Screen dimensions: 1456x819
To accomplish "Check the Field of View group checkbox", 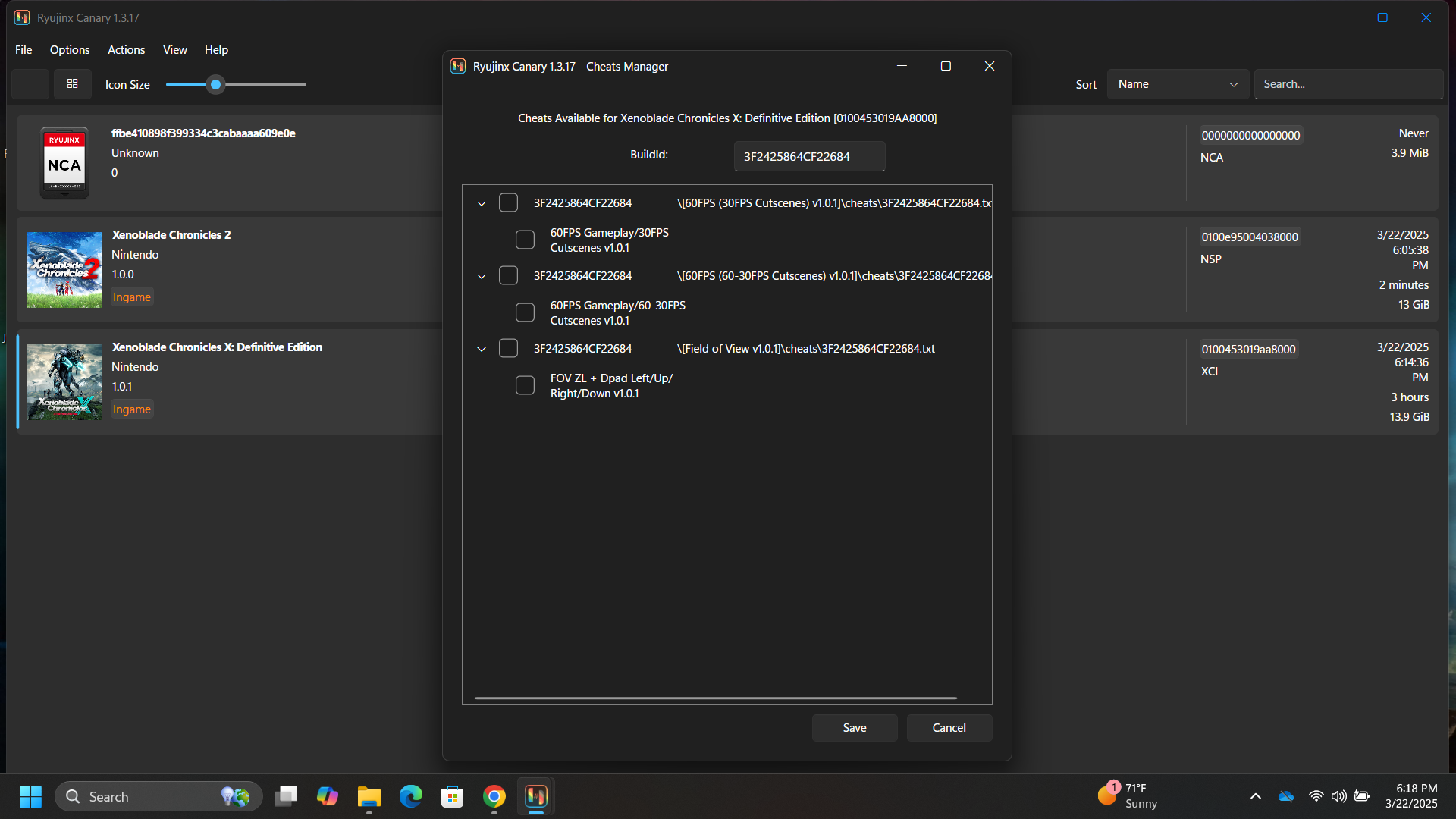I will [x=509, y=349].
